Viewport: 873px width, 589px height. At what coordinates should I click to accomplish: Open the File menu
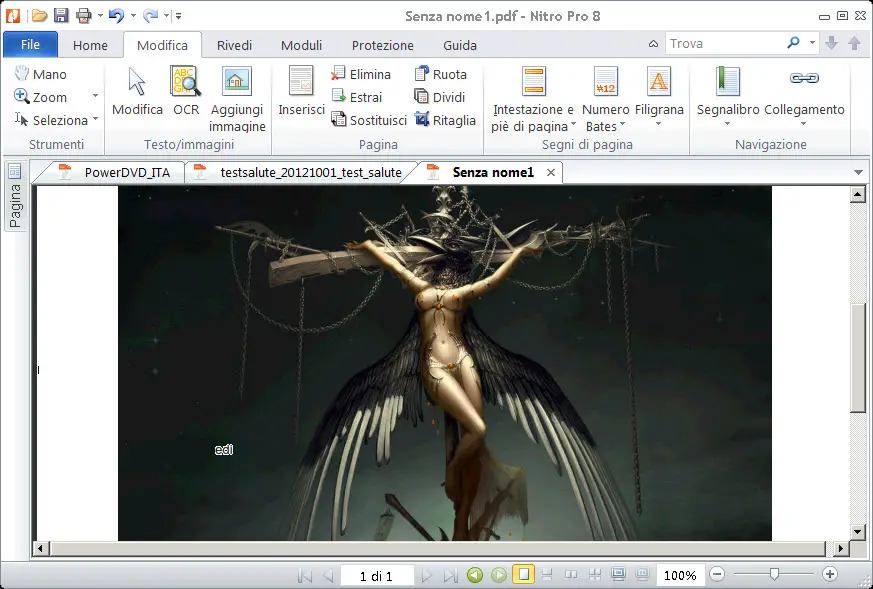point(30,45)
